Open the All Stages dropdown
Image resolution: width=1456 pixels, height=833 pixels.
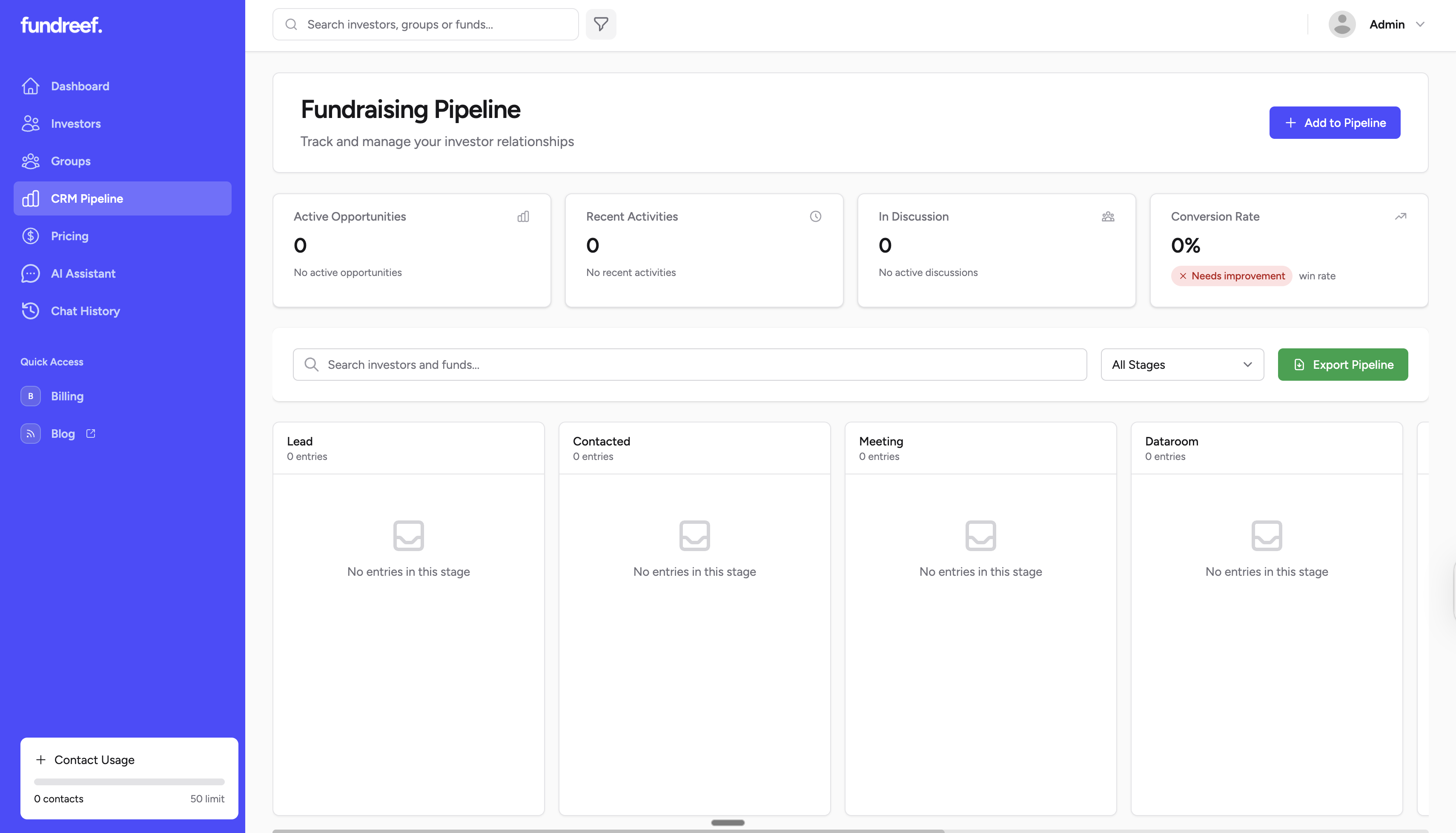tap(1181, 365)
